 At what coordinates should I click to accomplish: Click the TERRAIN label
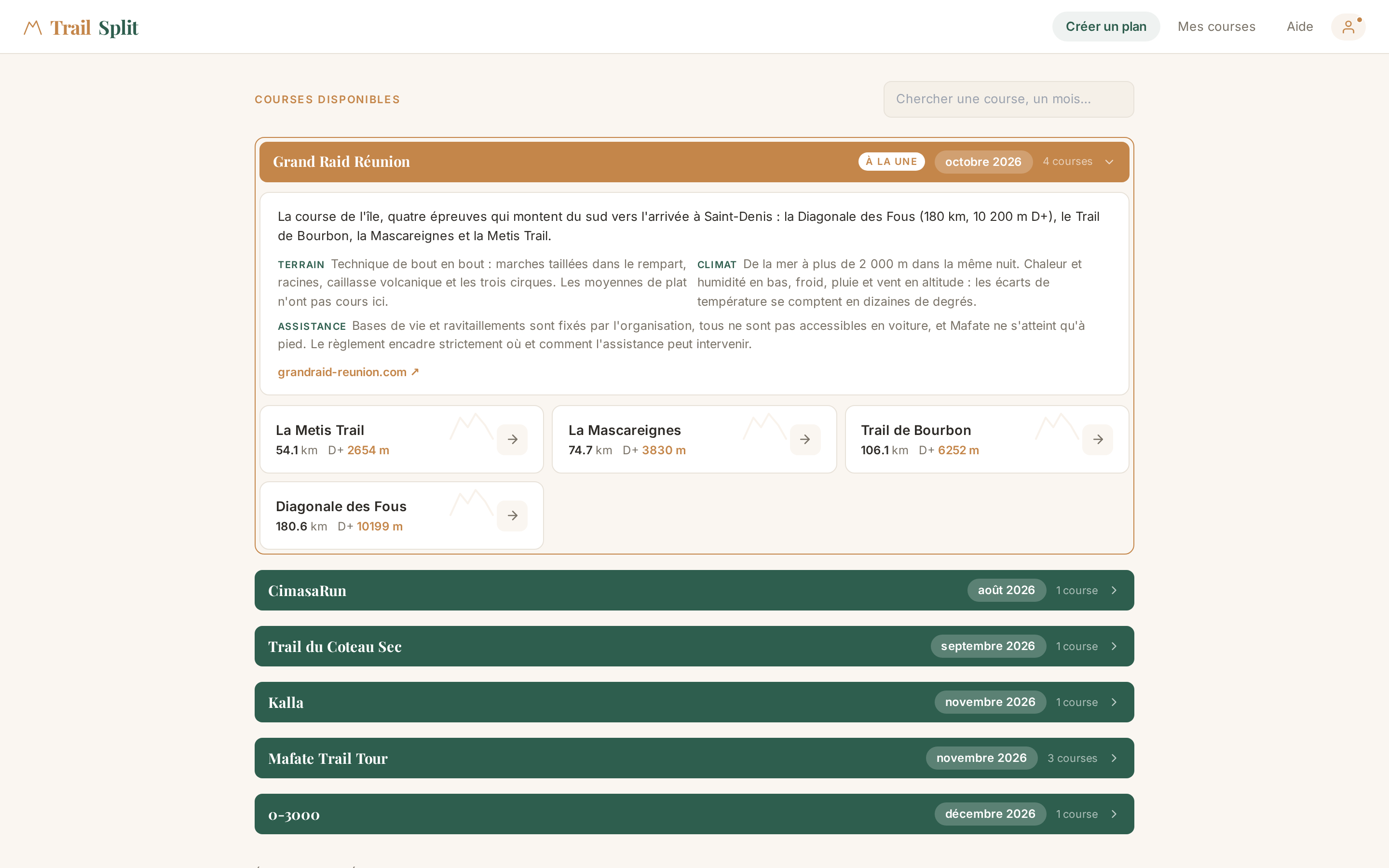click(x=301, y=265)
